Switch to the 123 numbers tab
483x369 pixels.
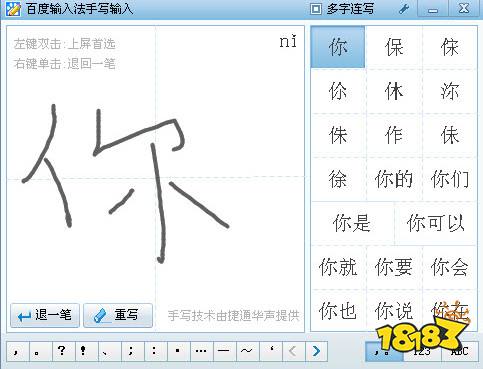[422, 351]
